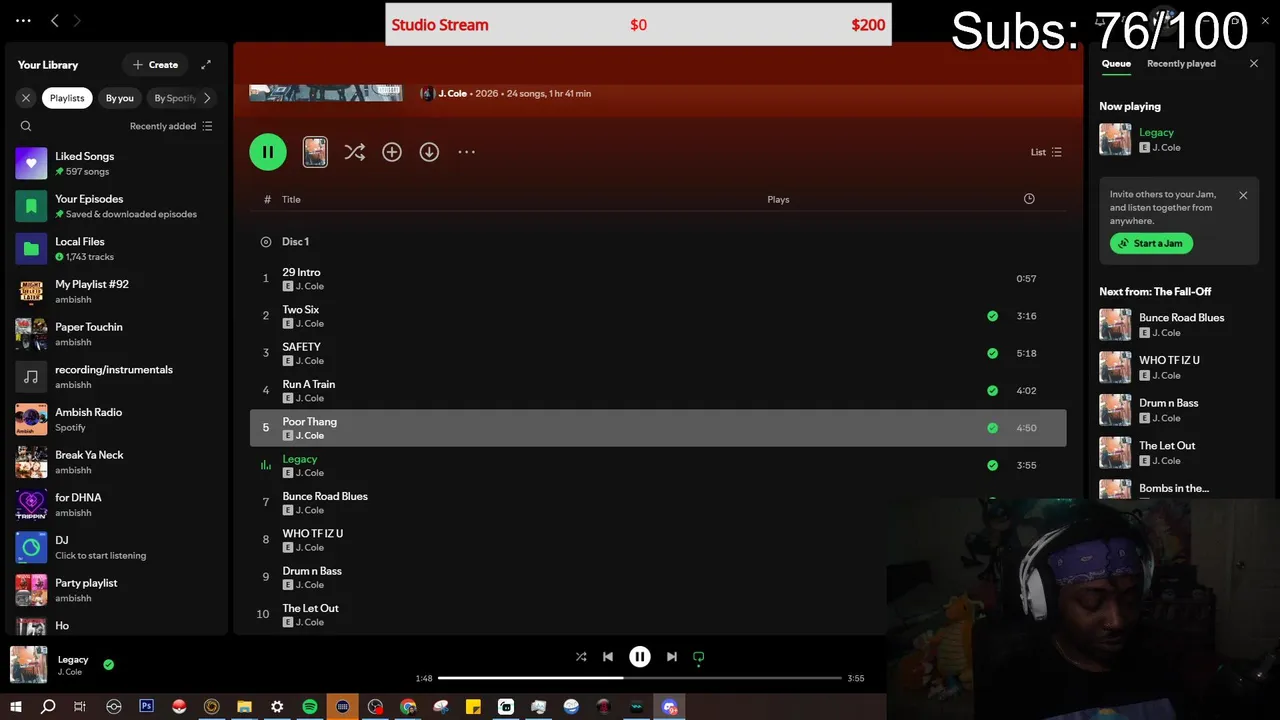This screenshot has height=720, width=1280.
Task: Go forward with the right arrow
Action: [x=77, y=20]
